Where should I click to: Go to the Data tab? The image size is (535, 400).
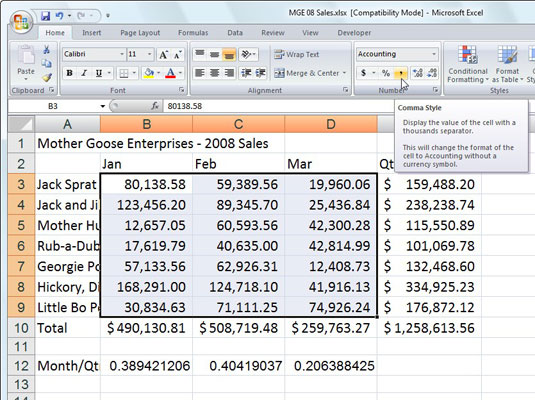coord(235,33)
